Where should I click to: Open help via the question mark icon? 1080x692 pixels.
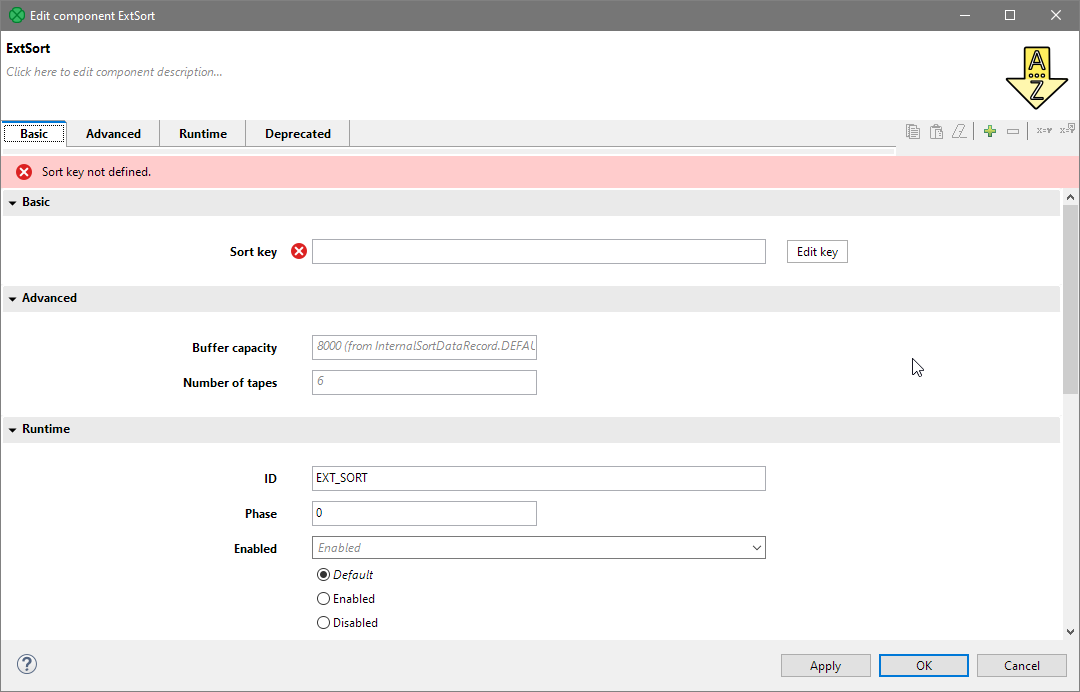[27, 664]
